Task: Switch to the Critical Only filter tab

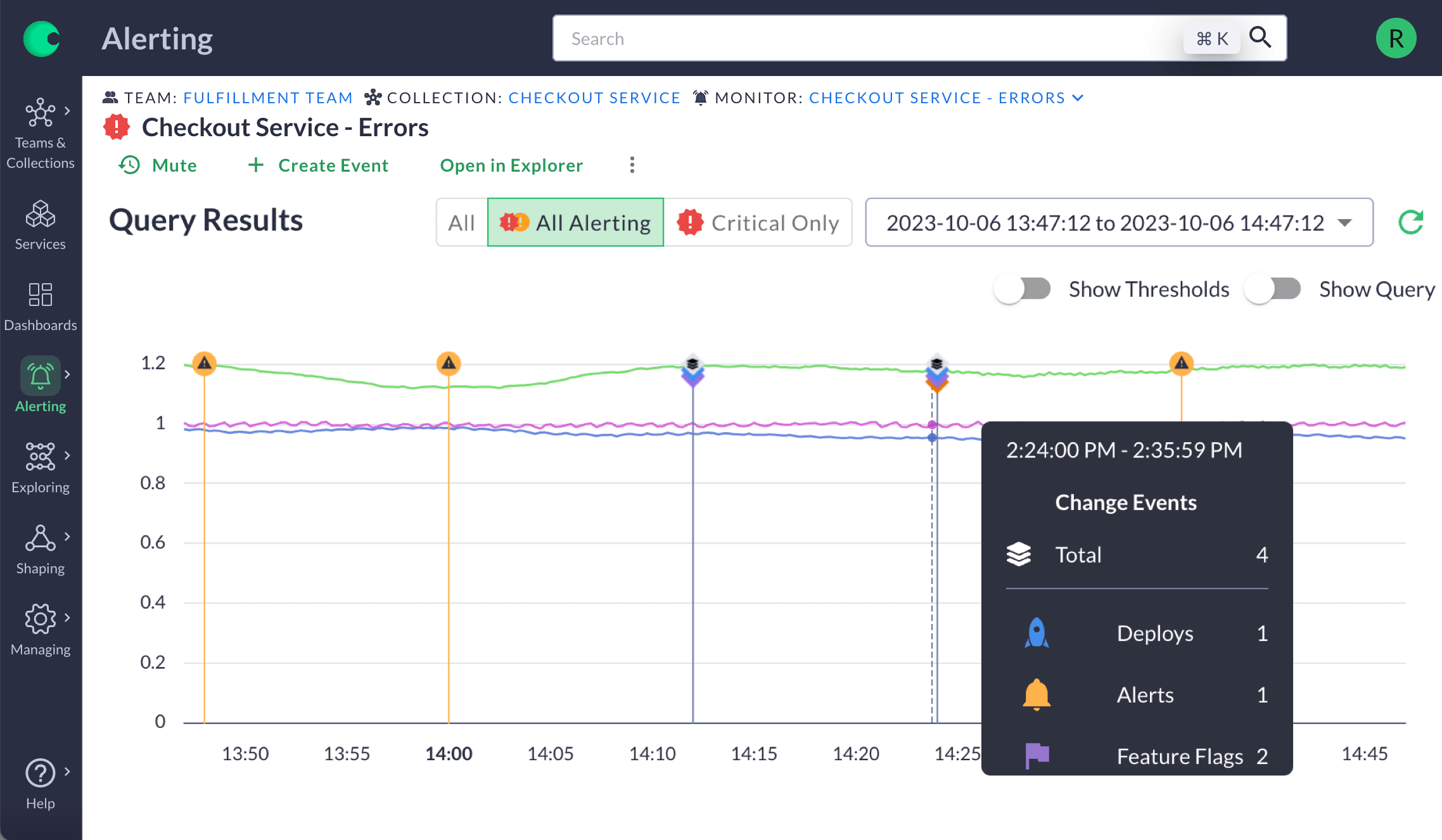Action: pos(760,222)
